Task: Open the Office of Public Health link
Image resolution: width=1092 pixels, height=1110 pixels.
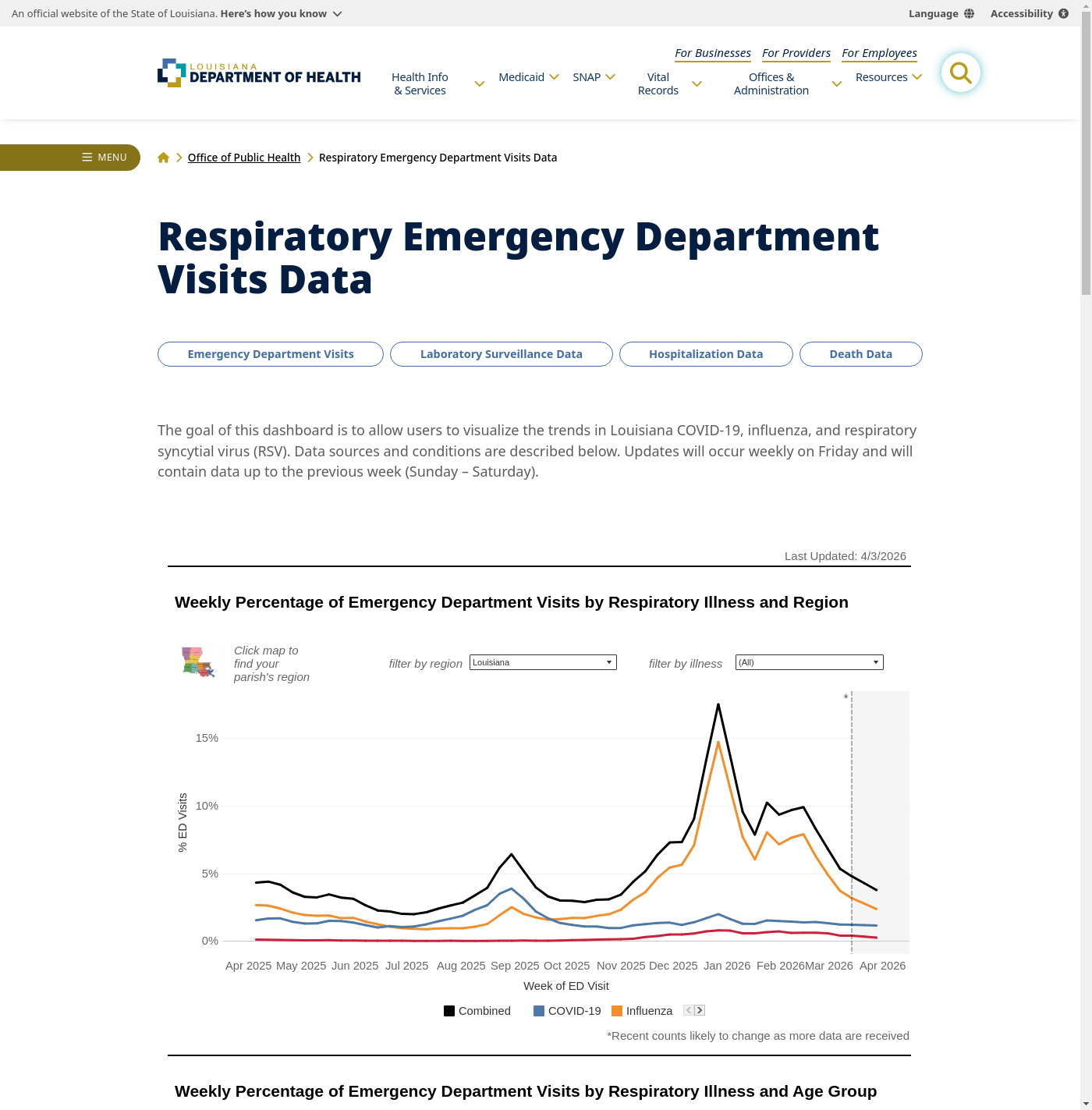Action: click(x=244, y=158)
